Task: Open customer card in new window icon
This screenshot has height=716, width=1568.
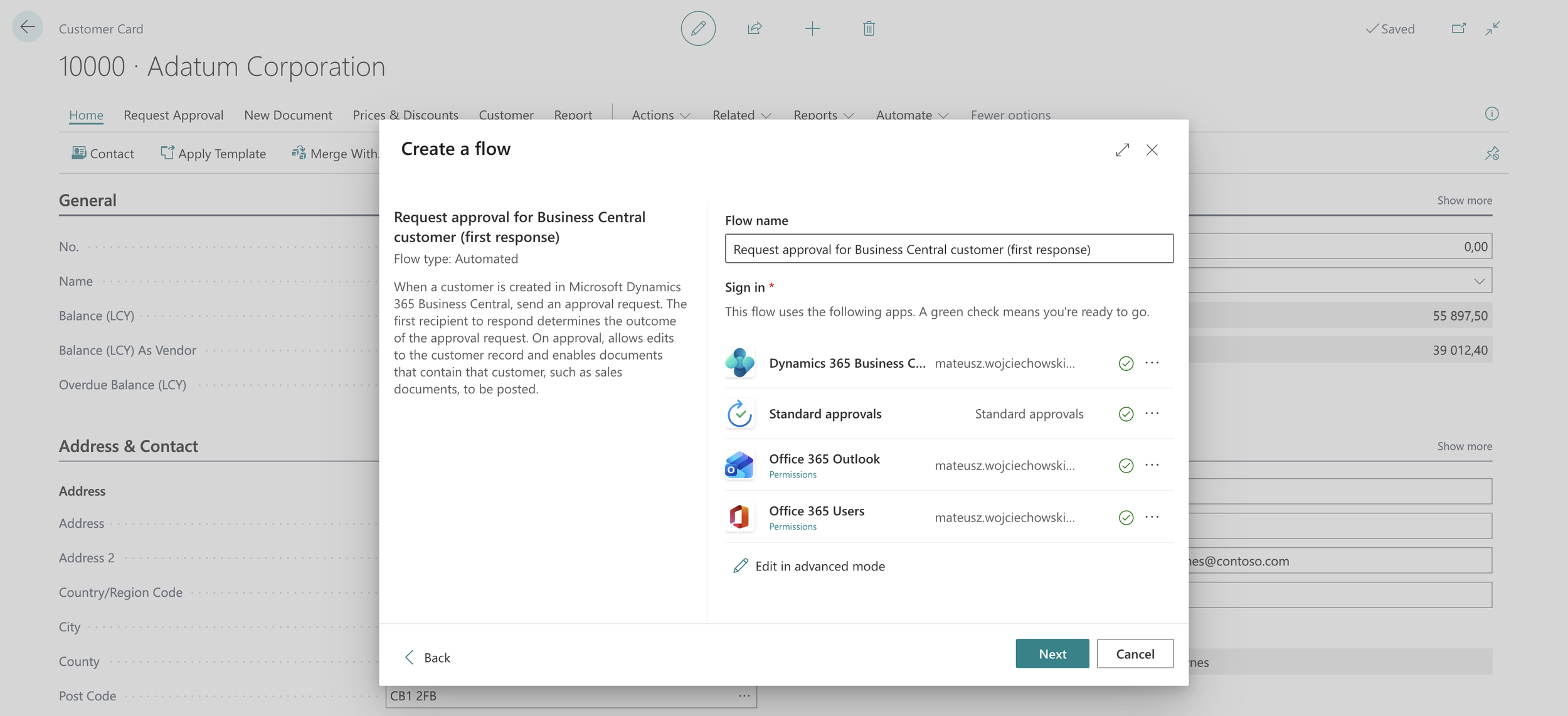Action: tap(1459, 28)
